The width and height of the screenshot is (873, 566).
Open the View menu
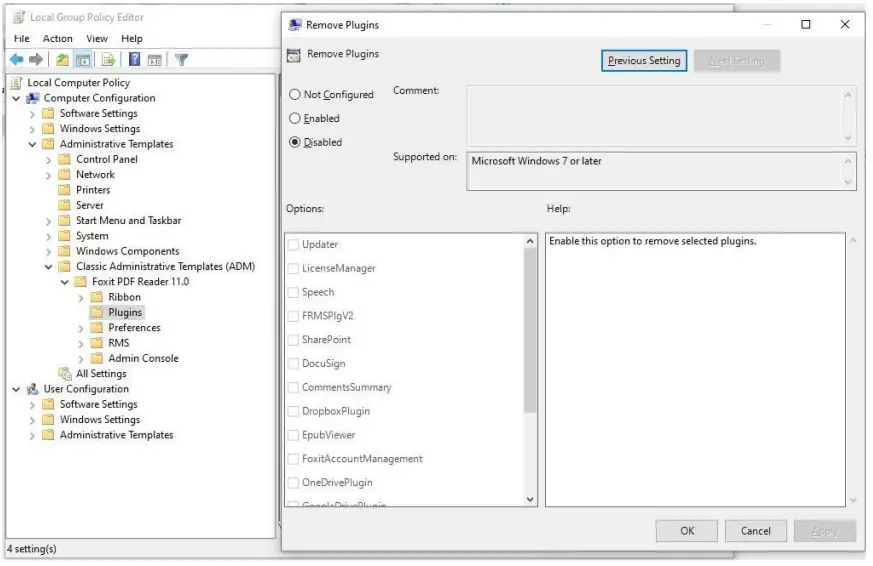[97, 39]
